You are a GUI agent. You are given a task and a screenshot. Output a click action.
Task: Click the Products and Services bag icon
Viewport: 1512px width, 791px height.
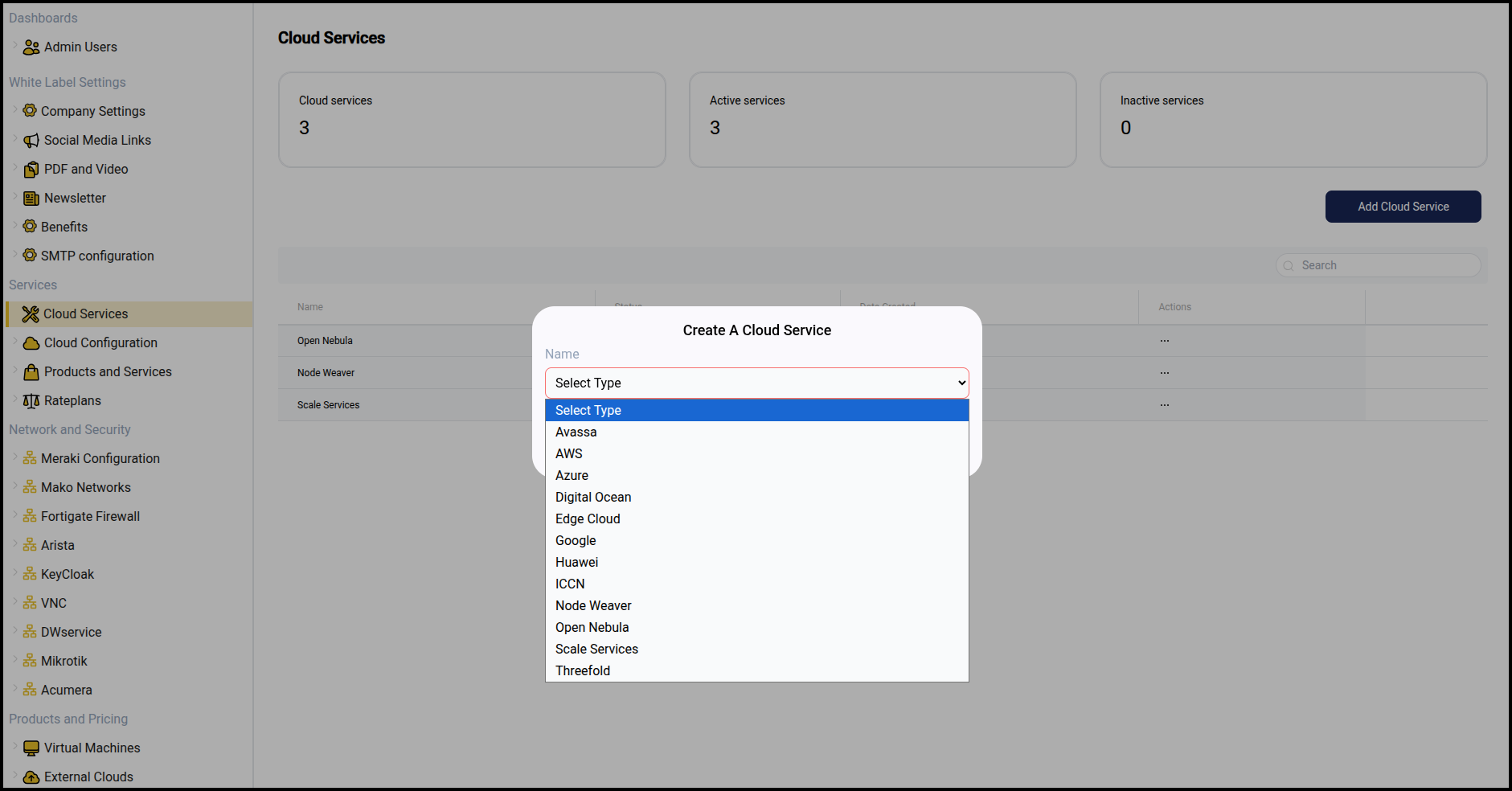[31, 372]
